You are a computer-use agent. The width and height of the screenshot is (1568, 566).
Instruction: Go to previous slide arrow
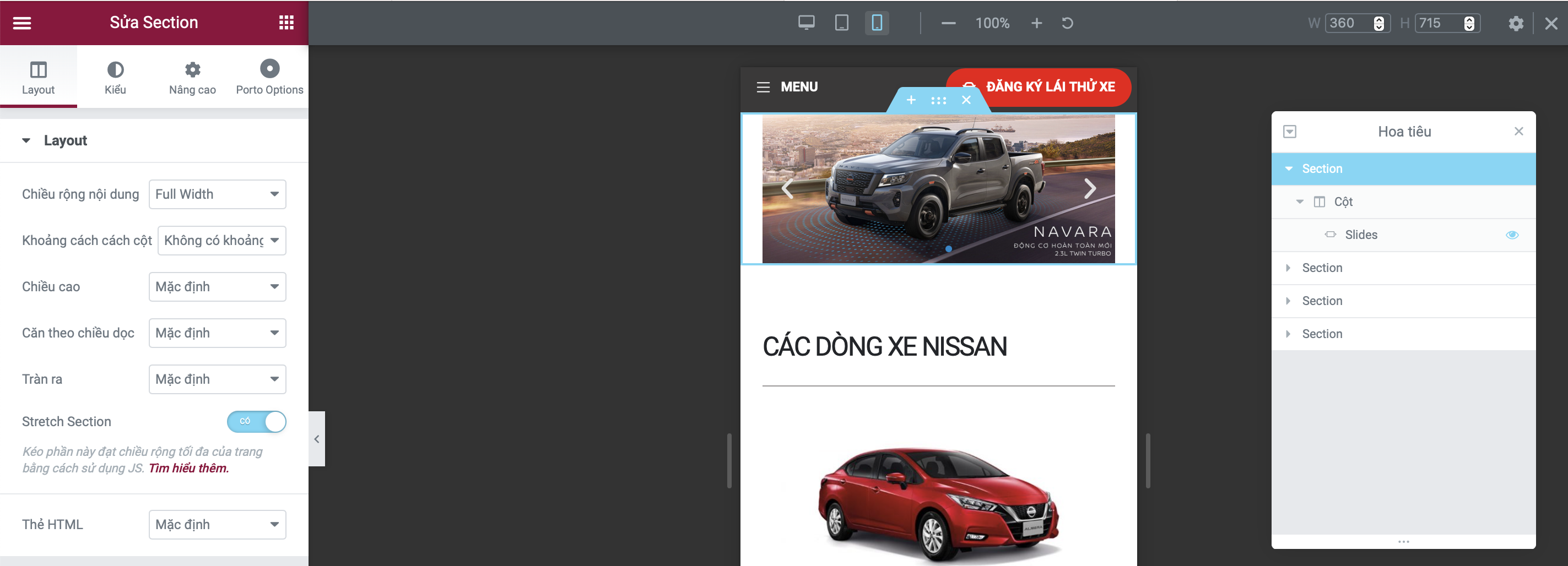[787, 189]
